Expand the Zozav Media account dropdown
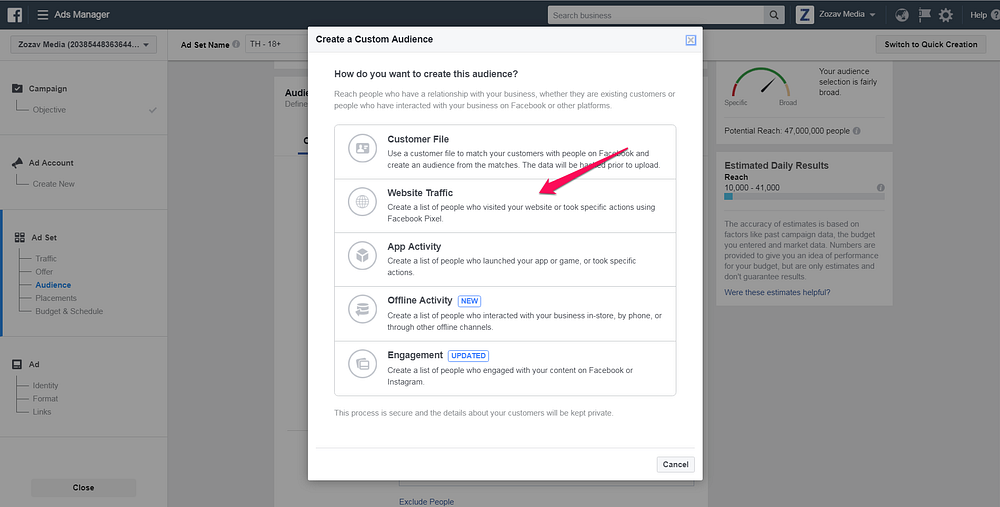Image resolution: width=1000 pixels, height=507 pixels. [84, 45]
